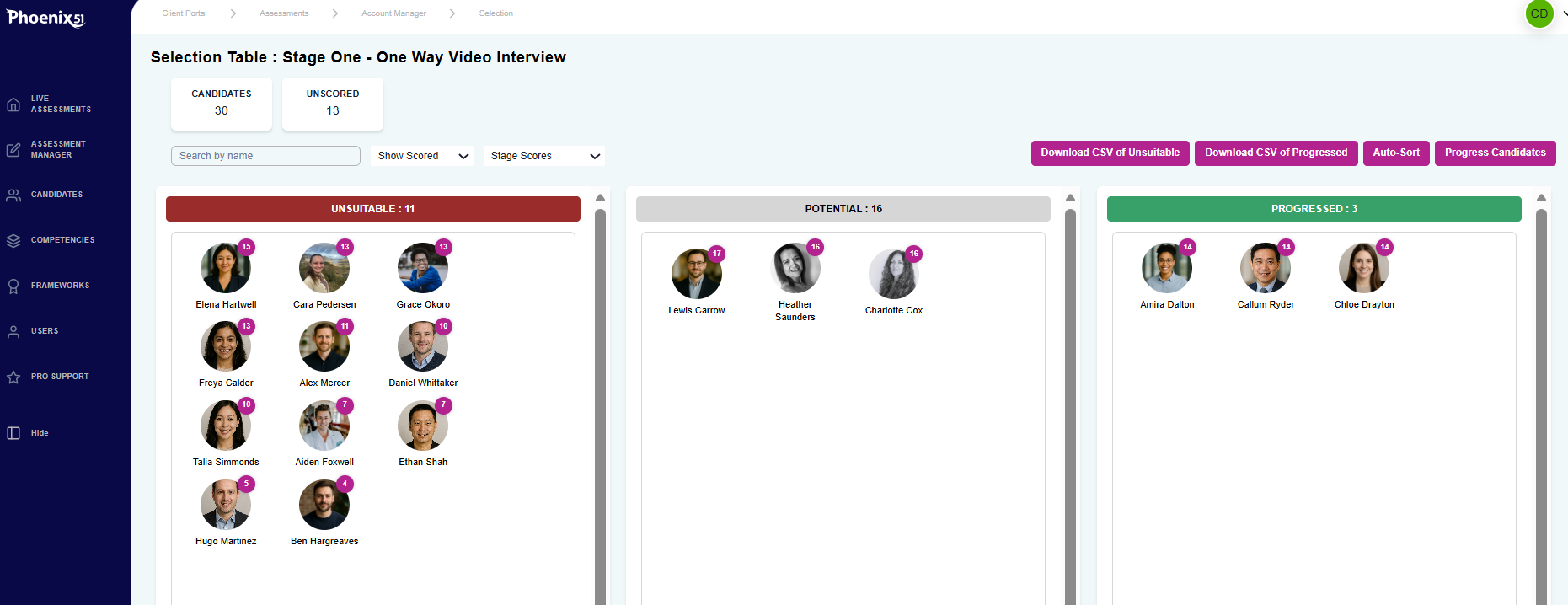Open Grace Okoro's candidate photo
This screenshot has width=1568, height=605.
[x=423, y=268]
